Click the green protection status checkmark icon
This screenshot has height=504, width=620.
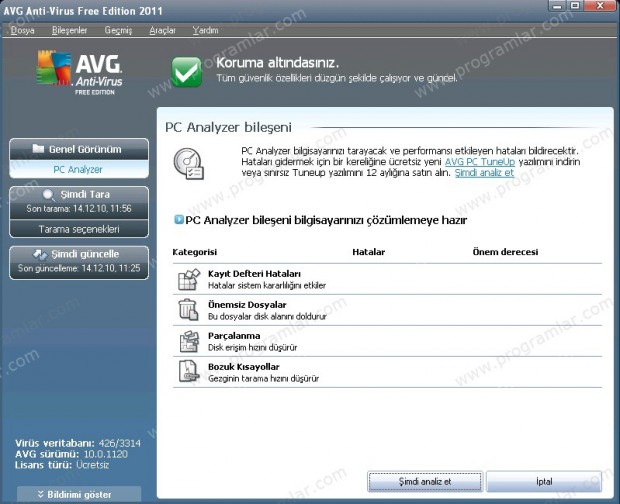click(186, 72)
